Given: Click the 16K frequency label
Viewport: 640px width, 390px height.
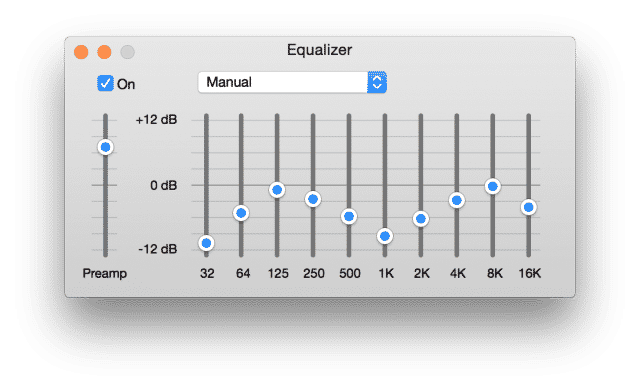Looking at the screenshot, I should click(x=529, y=273).
